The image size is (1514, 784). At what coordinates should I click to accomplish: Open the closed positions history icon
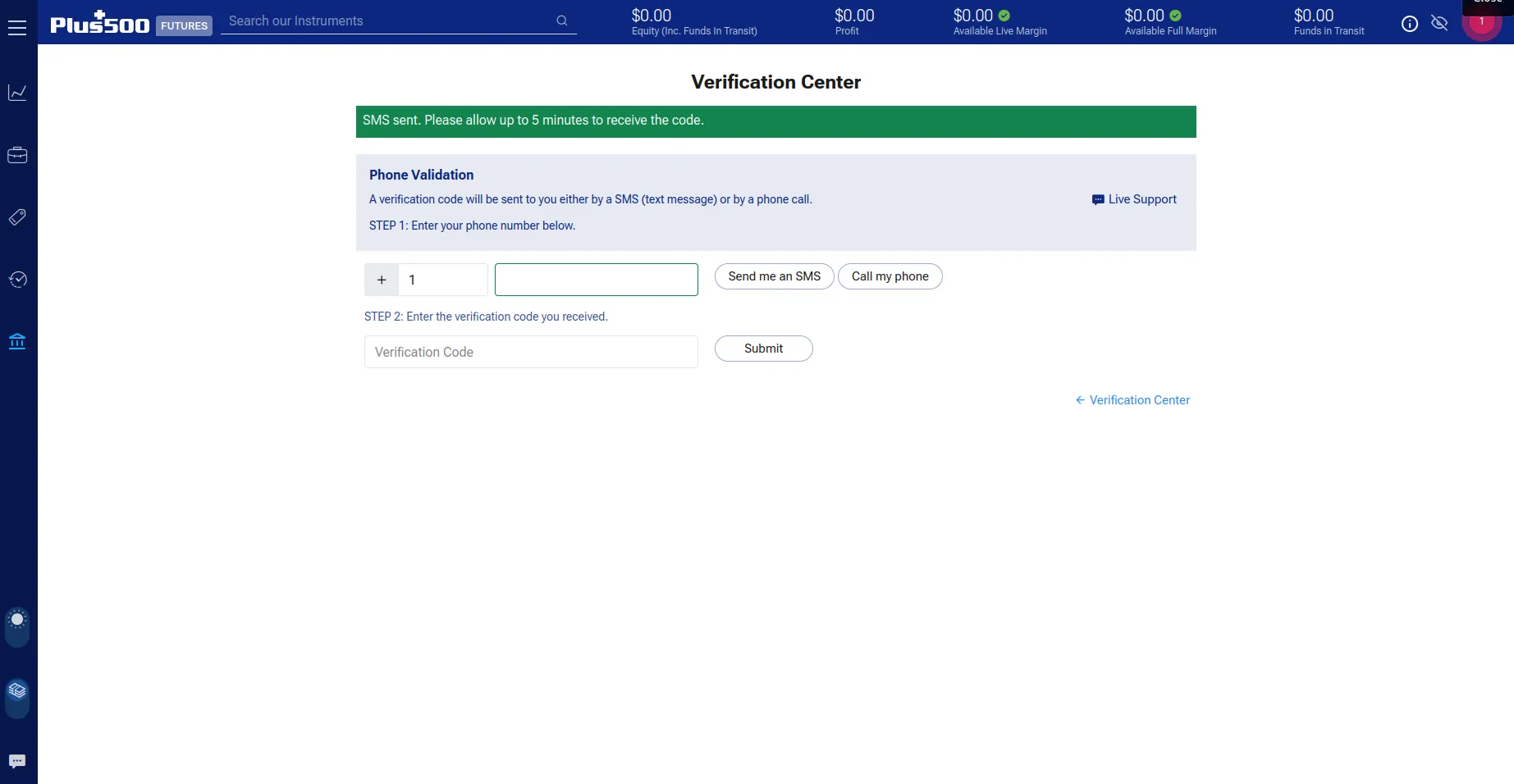click(x=17, y=280)
